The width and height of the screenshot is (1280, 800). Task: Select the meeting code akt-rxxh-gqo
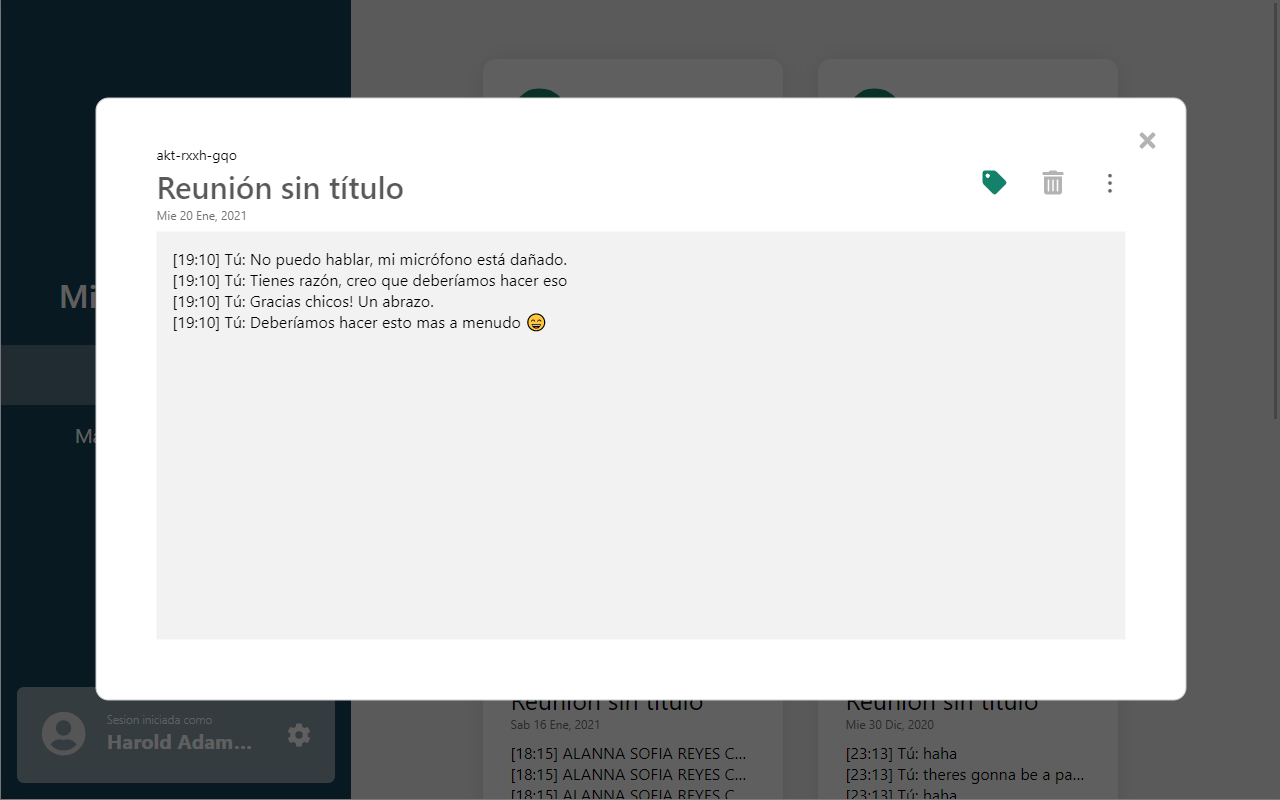(197, 155)
